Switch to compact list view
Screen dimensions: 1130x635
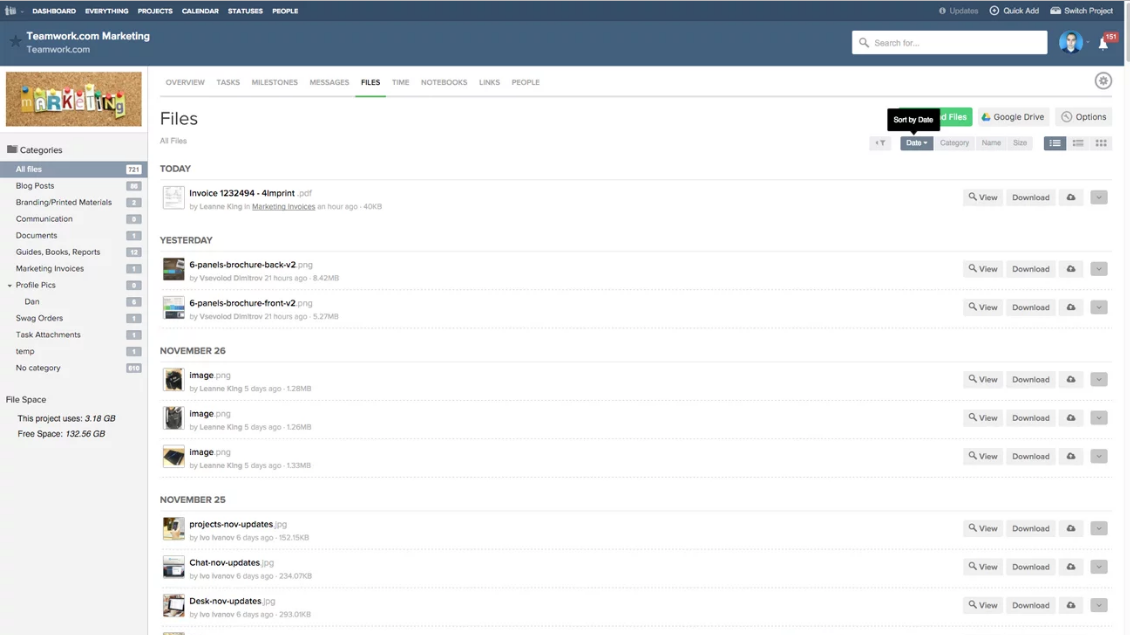tap(1077, 143)
